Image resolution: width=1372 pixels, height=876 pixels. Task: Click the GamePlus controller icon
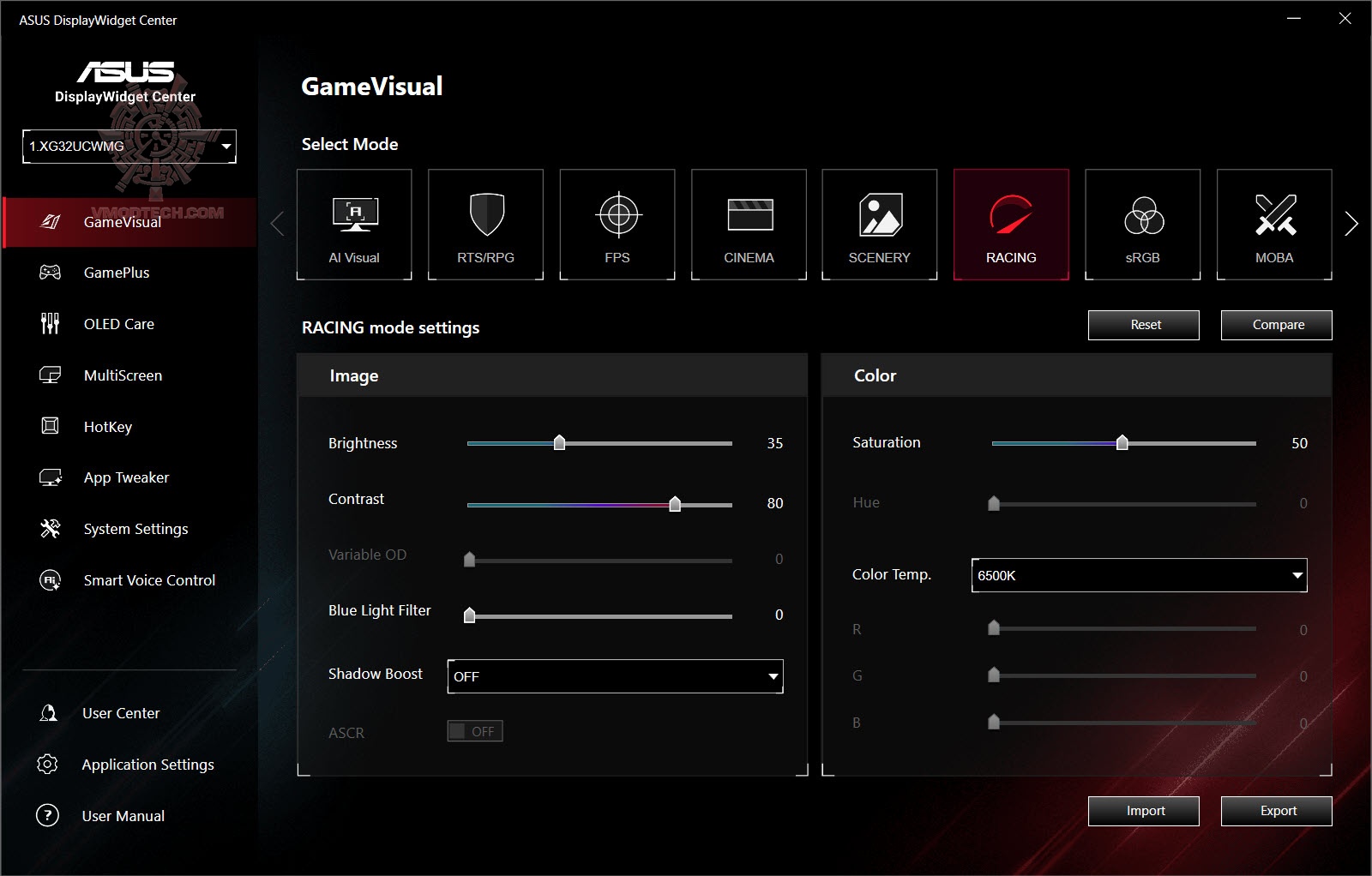pyautogui.click(x=51, y=273)
